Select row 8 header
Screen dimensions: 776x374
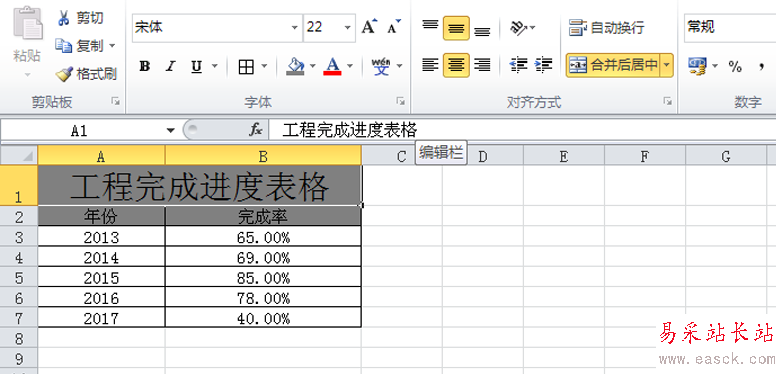click(x=19, y=338)
